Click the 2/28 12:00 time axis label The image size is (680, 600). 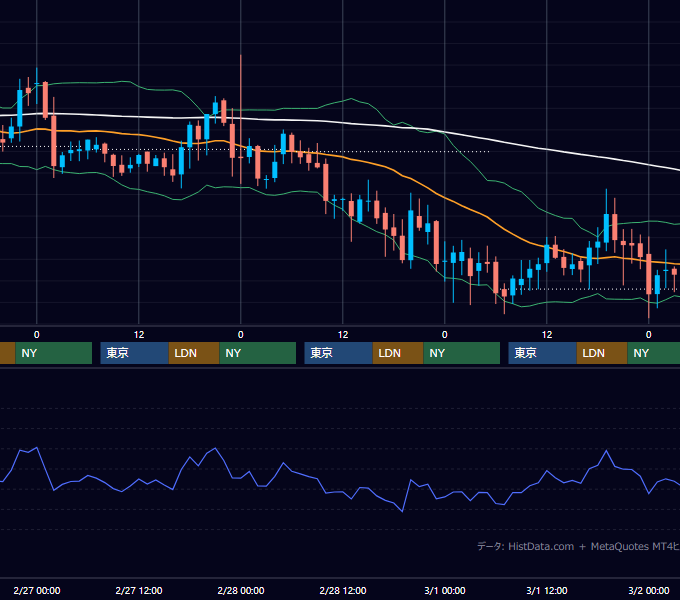click(343, 590)
